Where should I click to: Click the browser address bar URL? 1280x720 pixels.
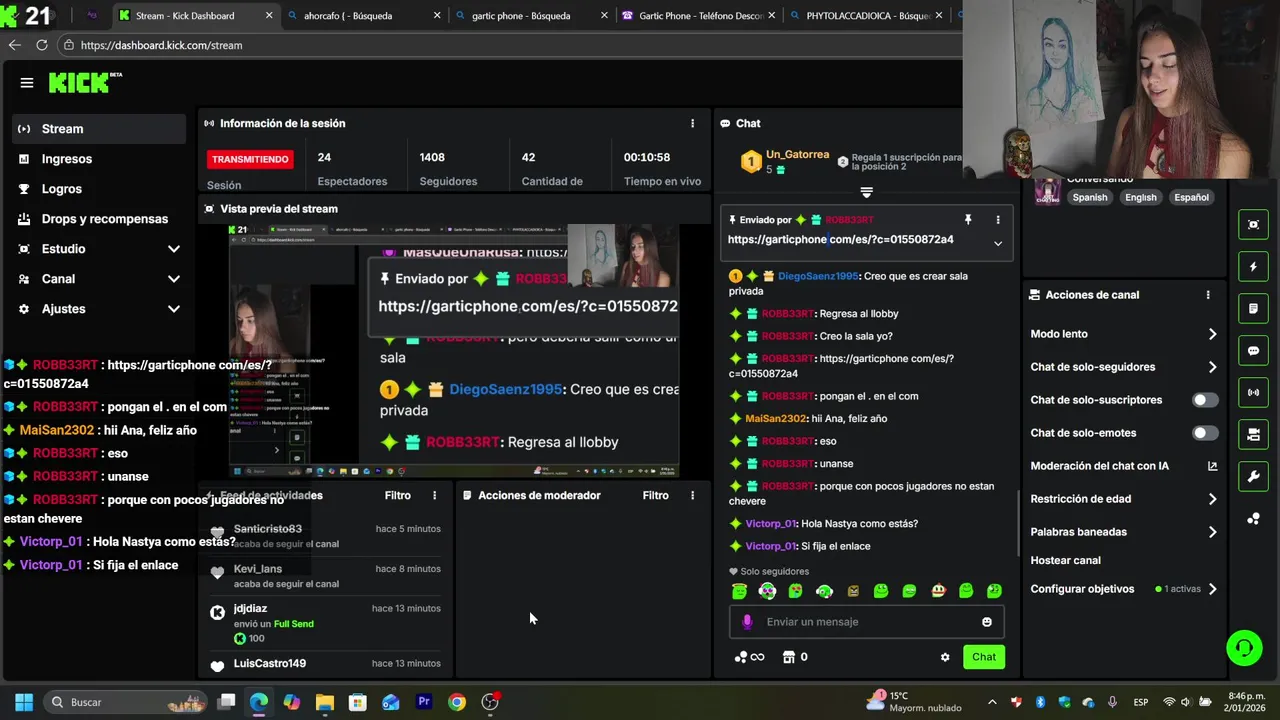161,45
